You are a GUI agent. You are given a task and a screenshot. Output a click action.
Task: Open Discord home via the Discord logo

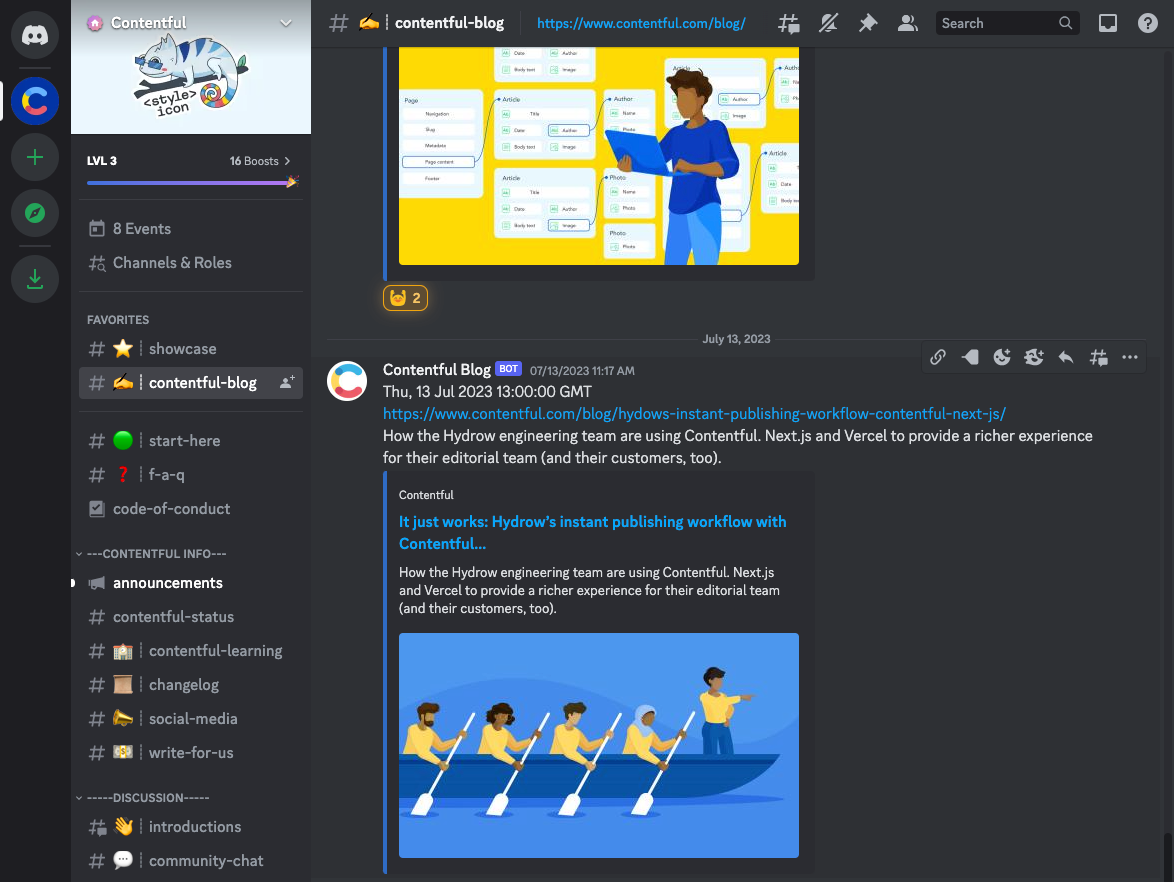(35, 35)
